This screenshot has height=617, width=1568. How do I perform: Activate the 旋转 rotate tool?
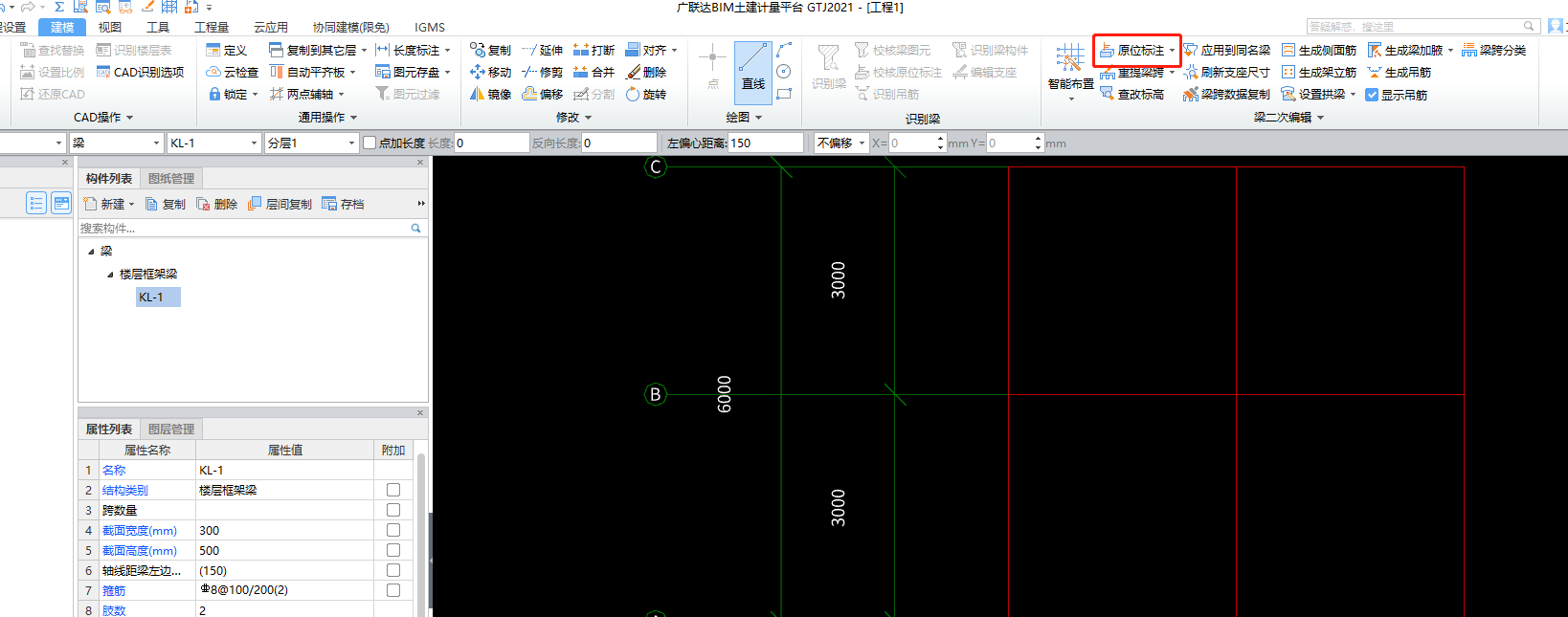coord(646,94)
